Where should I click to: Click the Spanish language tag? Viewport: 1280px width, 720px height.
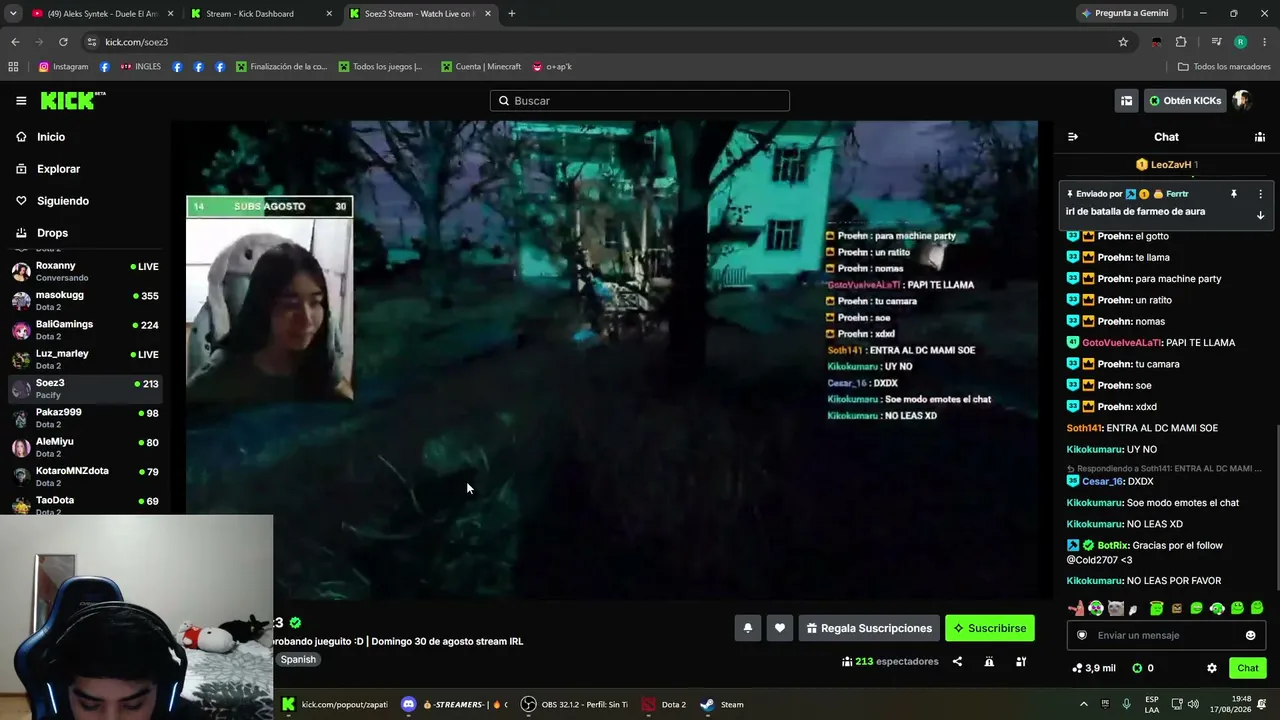click(298, 660)
